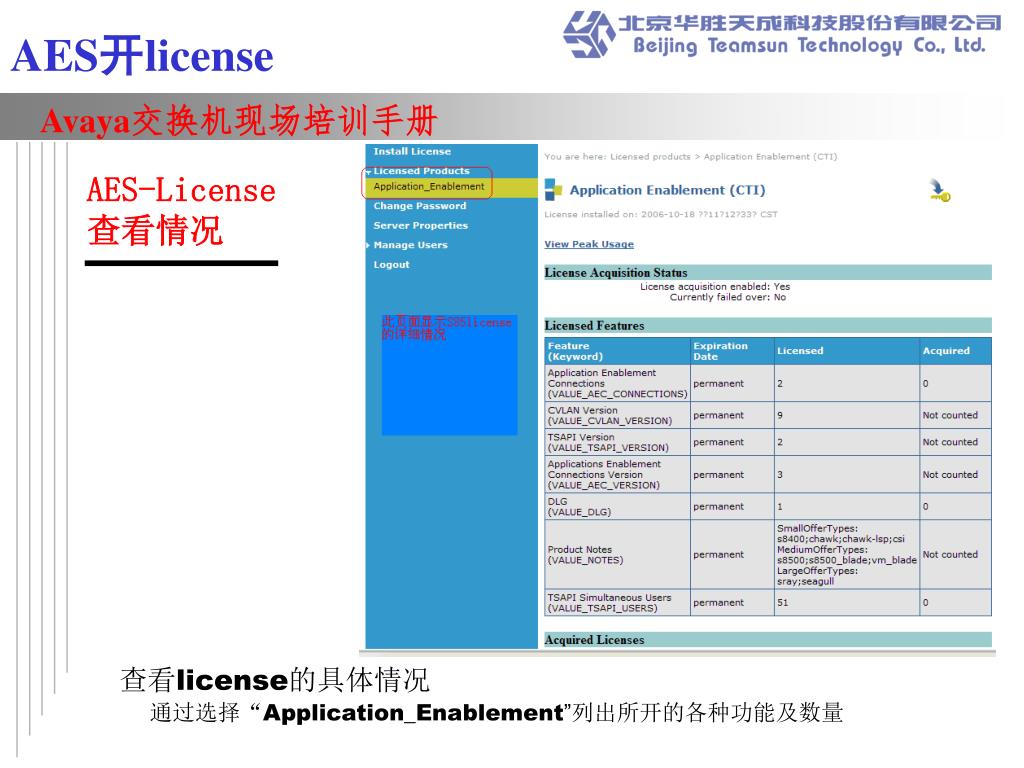1024x768 pixels.
Task: Click the Expiration Date column header
Action: tap(732, 351)
